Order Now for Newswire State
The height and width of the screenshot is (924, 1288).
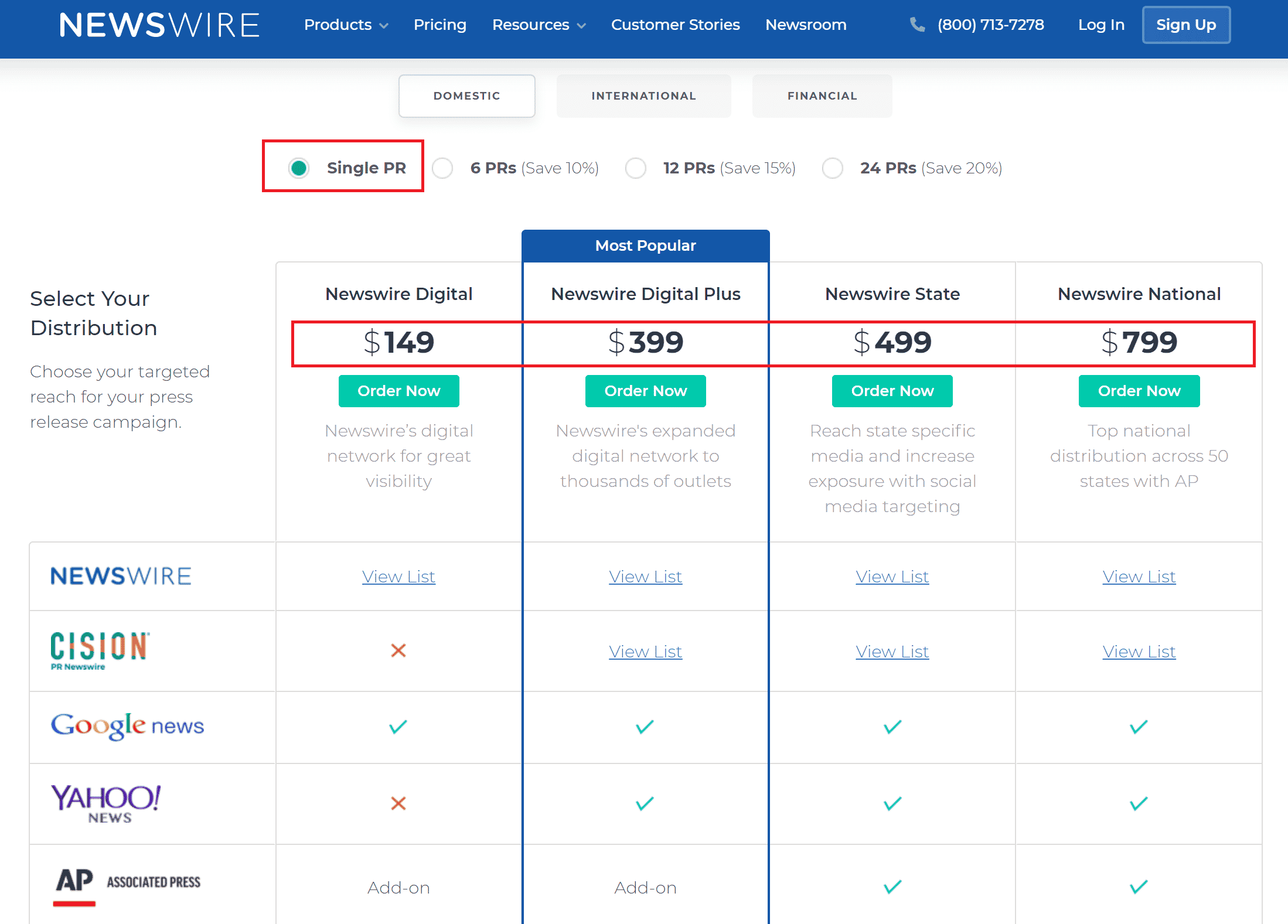click(892, 391)
